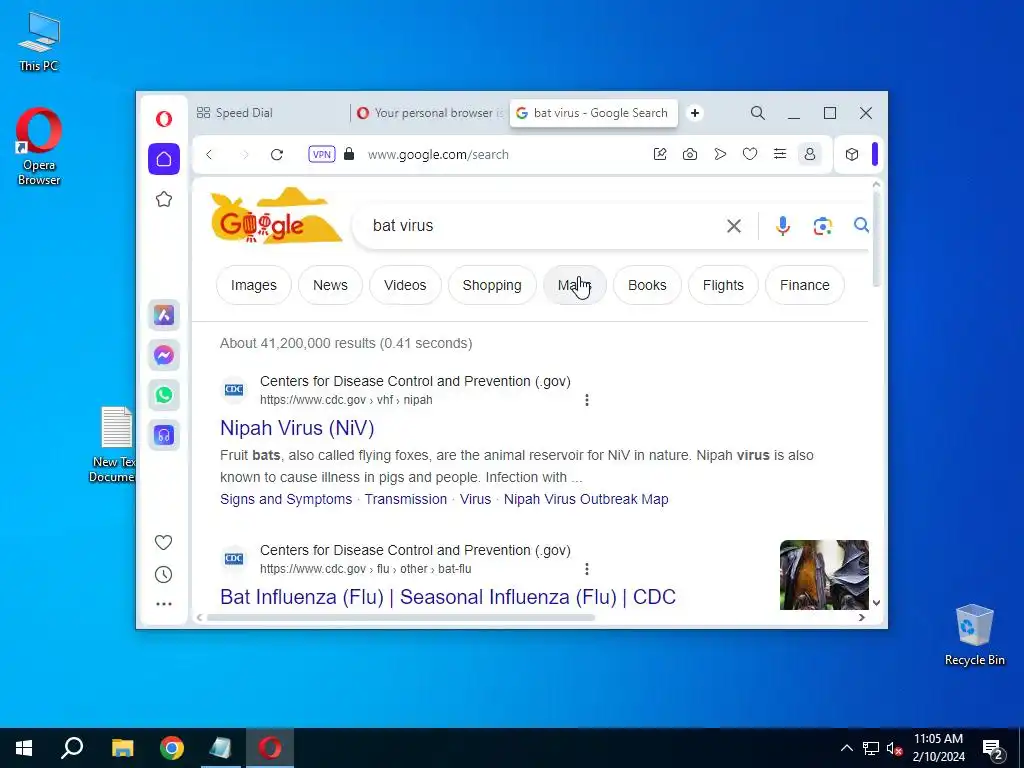Filter results by Images

[253, 285]
